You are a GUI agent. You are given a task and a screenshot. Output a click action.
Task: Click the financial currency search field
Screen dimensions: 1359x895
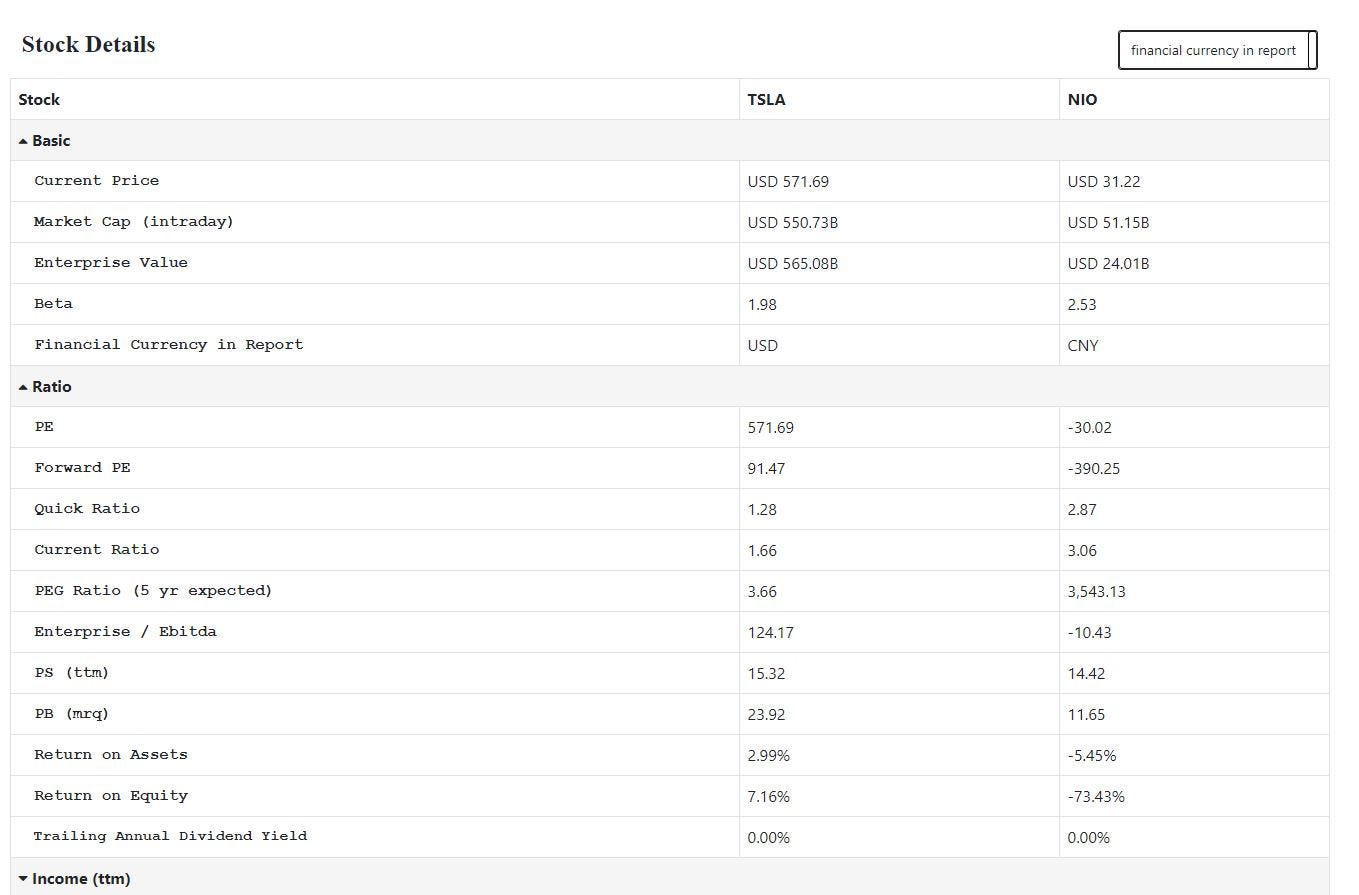pos(1217,50)
